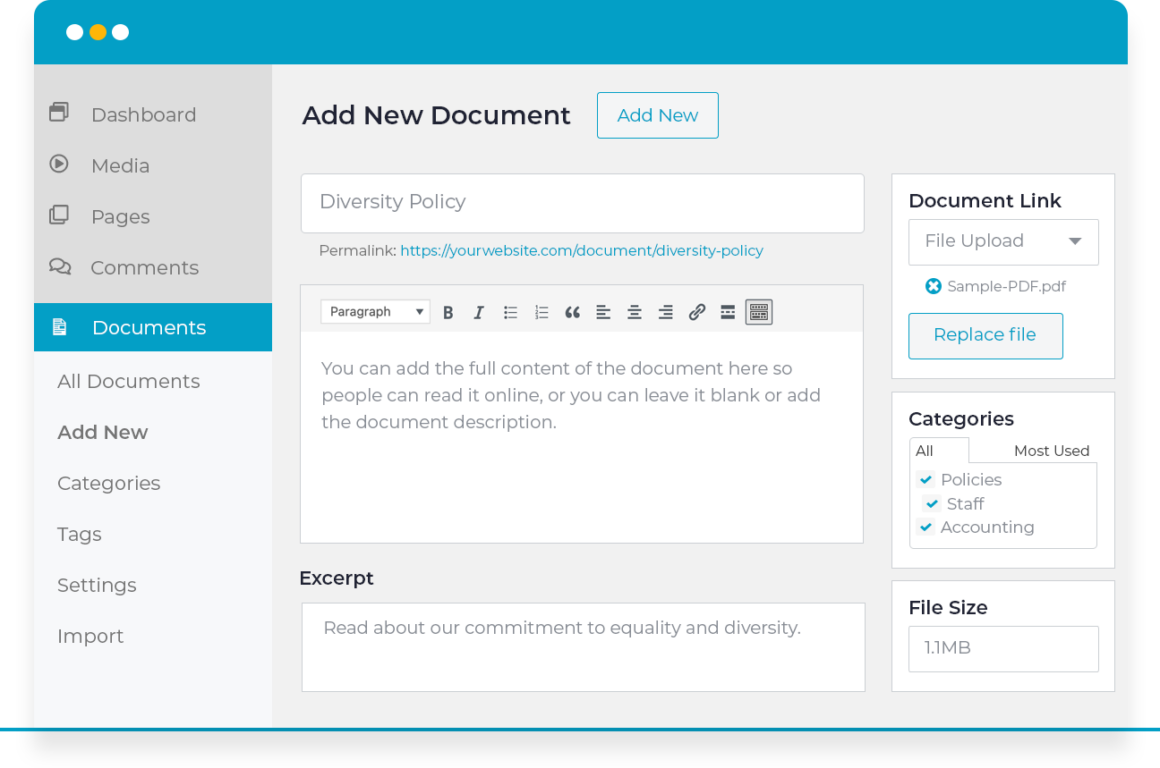This screenshot has height=768, width=1160.
Task: Apply italic formatting
Action: click(x=479, y=312)
